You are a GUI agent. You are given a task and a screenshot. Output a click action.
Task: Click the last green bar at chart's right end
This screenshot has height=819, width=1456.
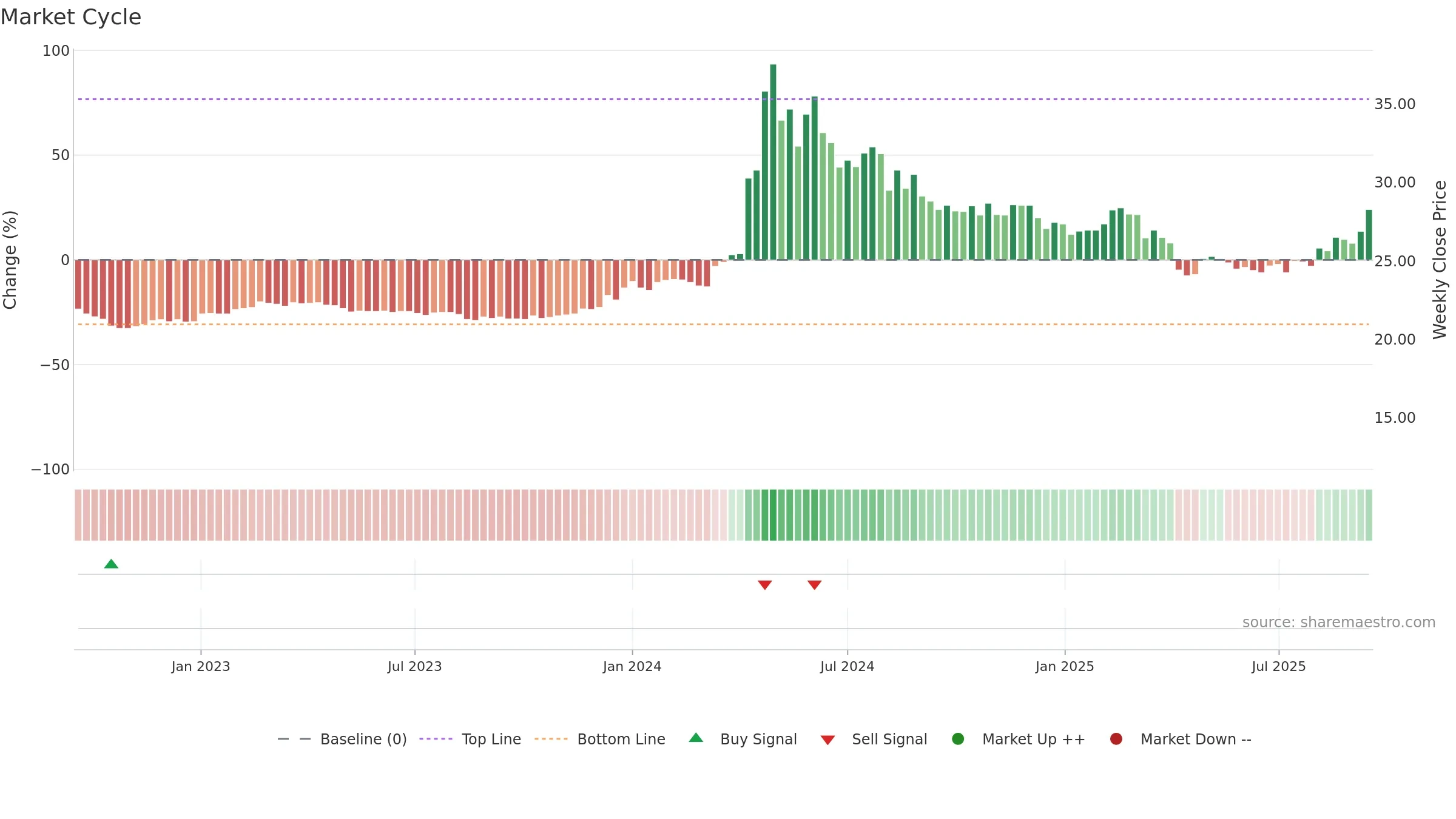tap(1369, 235)
